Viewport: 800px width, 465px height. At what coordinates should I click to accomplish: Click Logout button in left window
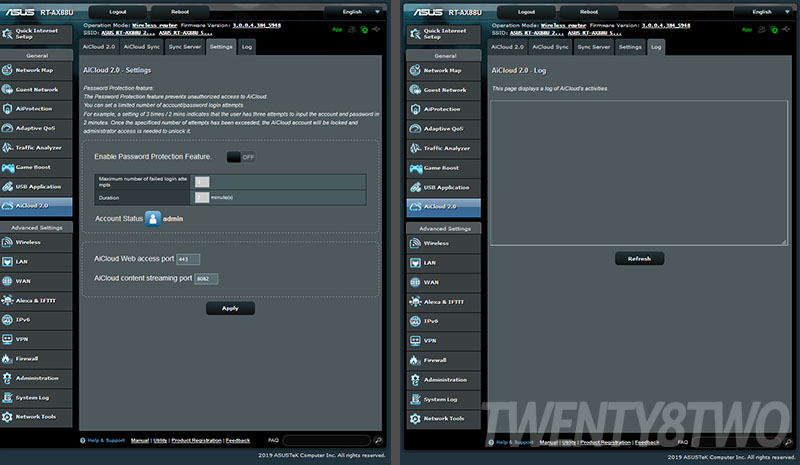[x=118, y=12]
